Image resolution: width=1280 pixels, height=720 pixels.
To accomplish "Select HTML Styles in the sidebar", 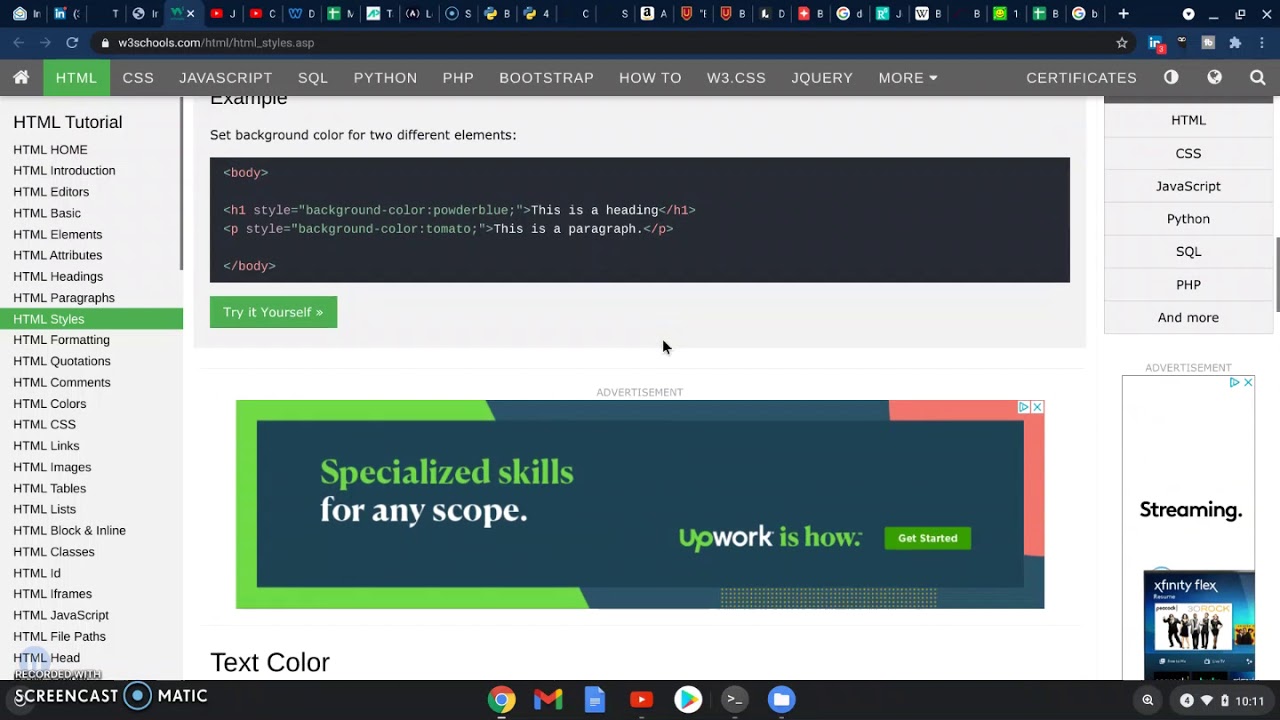I will pos(91,319).
